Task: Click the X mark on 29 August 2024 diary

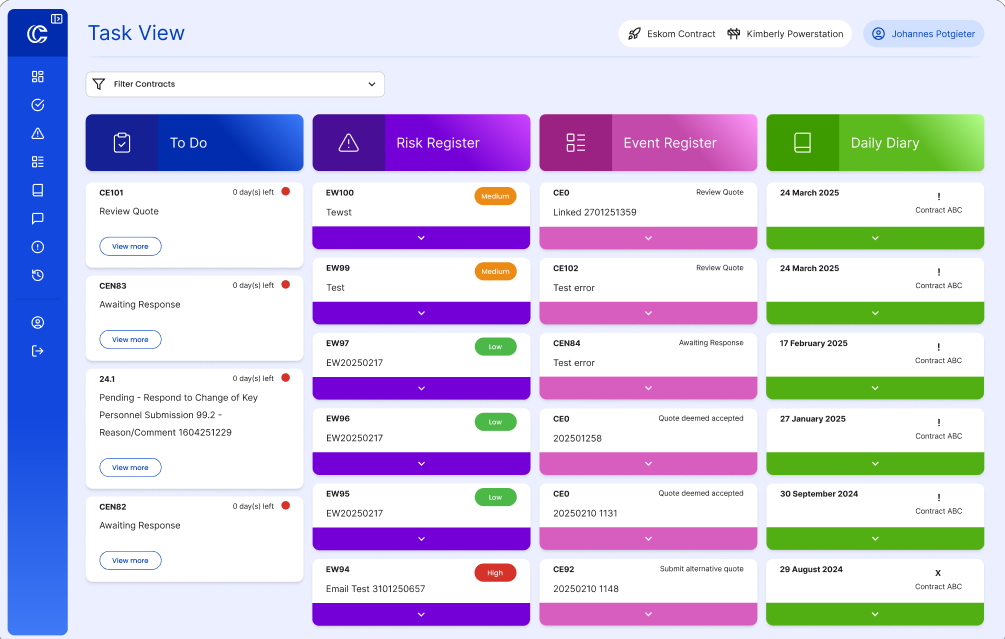Action: [x=938, y=573]
